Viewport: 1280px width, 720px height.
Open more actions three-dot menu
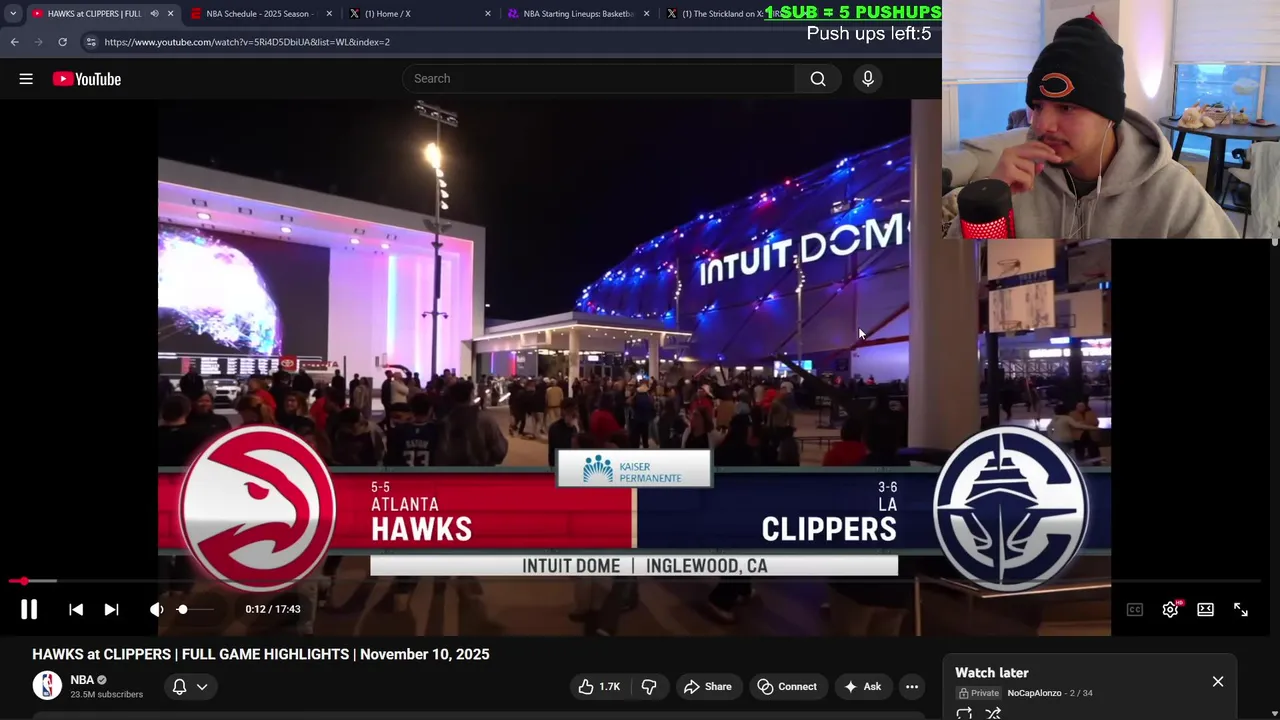pyautogui.click(x=912, y=687)
